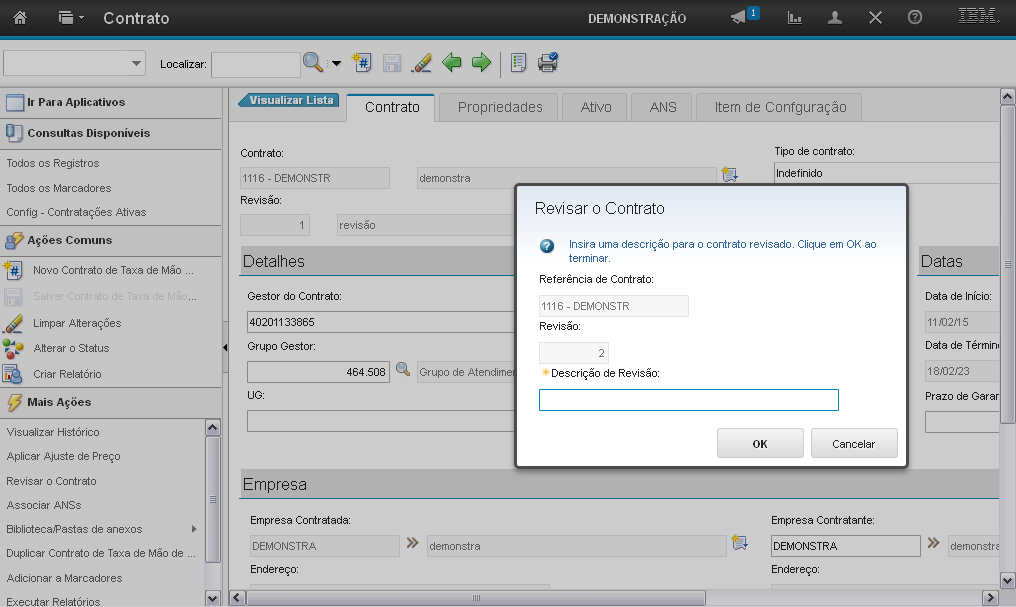Click Empresa Contratada detail chevron icon

tap(413, 543)
